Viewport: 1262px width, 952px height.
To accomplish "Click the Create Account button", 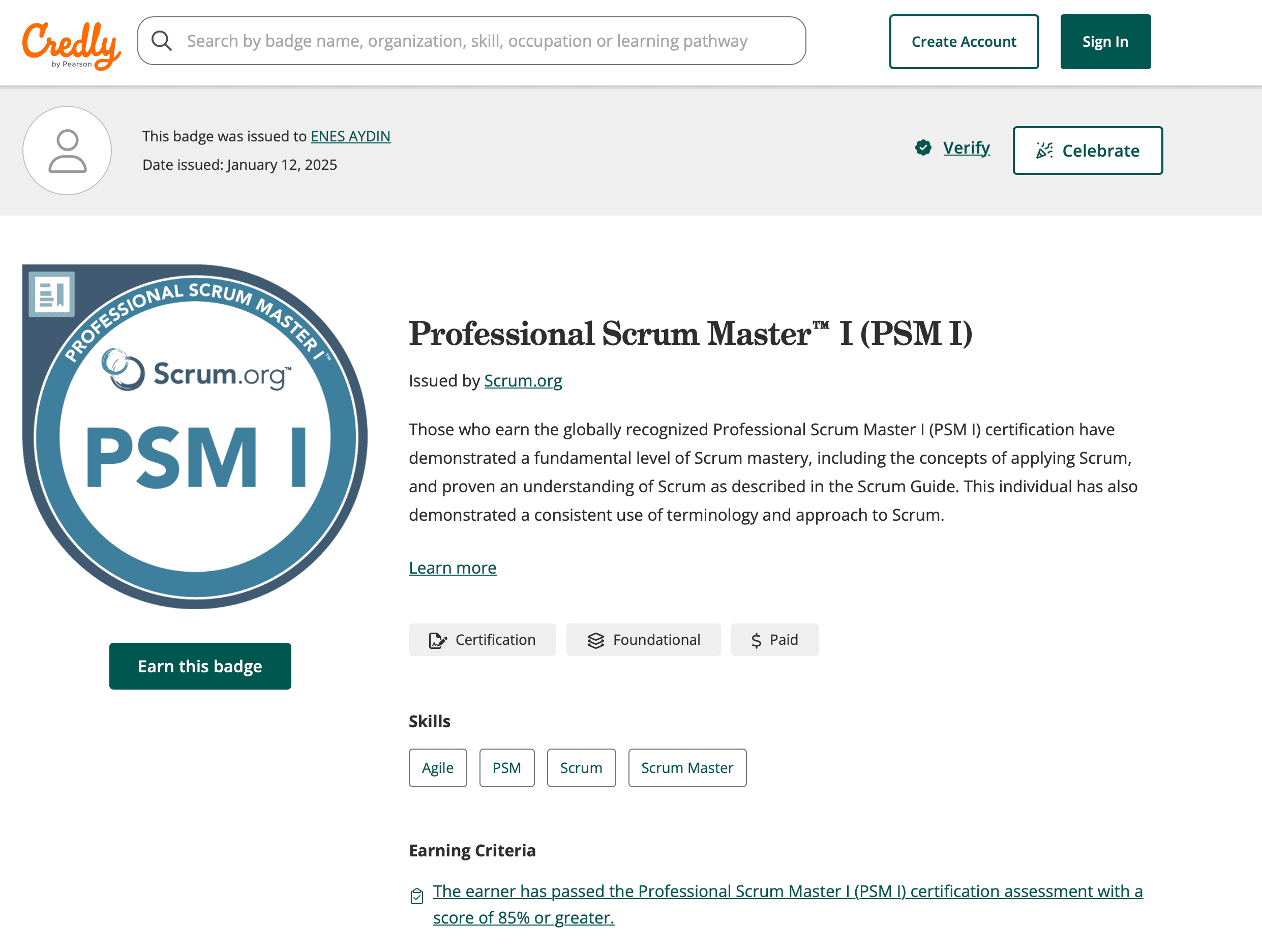I will (x=964, y=42).
